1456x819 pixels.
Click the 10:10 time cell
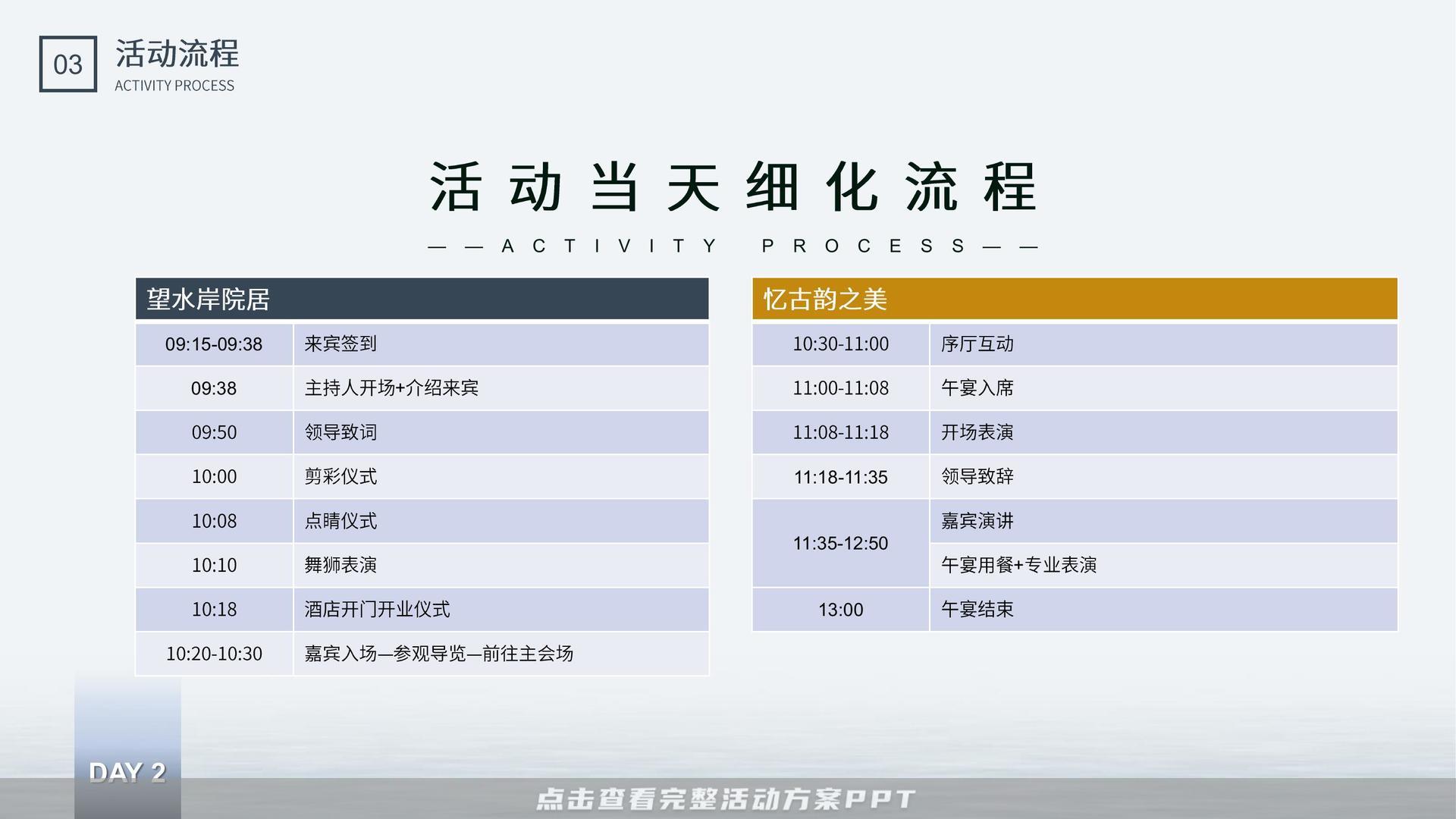214,565
